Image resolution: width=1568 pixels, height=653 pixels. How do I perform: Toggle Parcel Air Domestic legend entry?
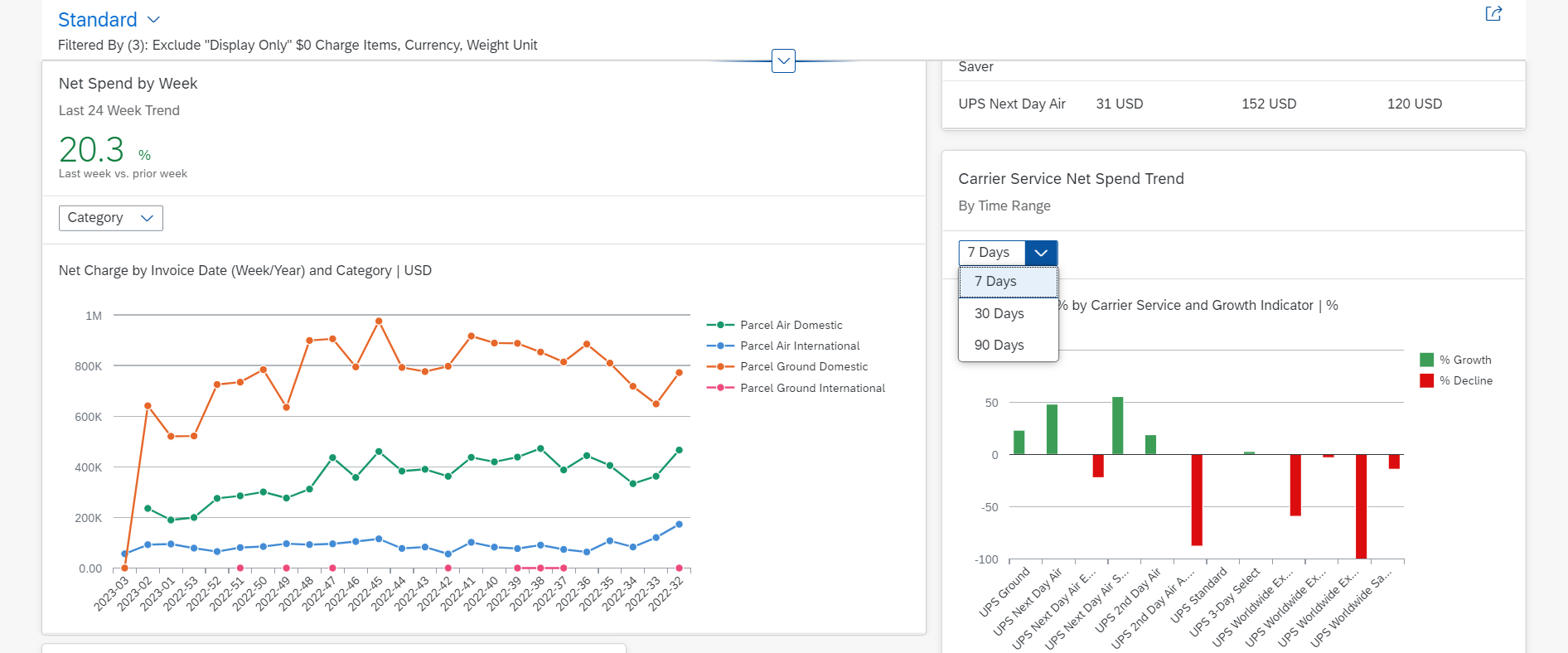click(774, 325)
